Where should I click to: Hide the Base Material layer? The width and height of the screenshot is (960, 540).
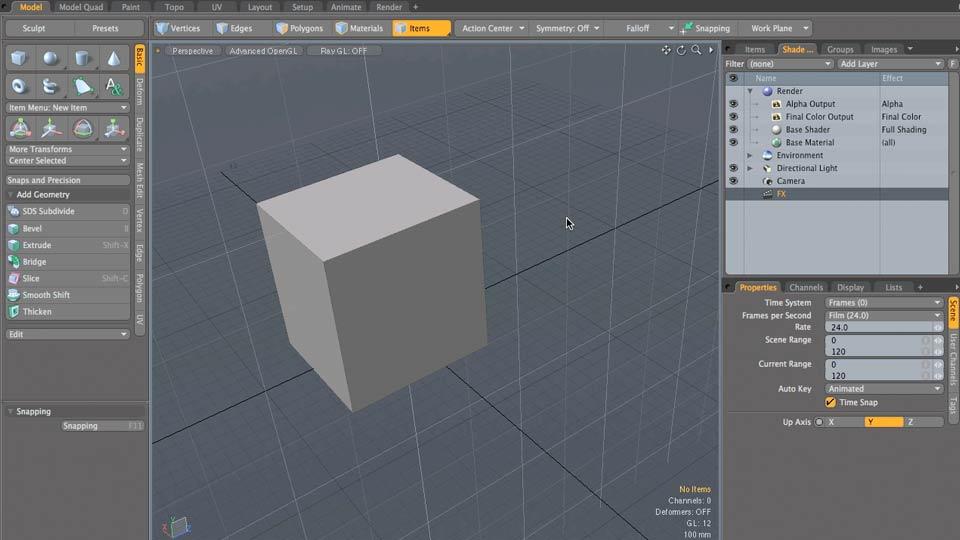733,143
